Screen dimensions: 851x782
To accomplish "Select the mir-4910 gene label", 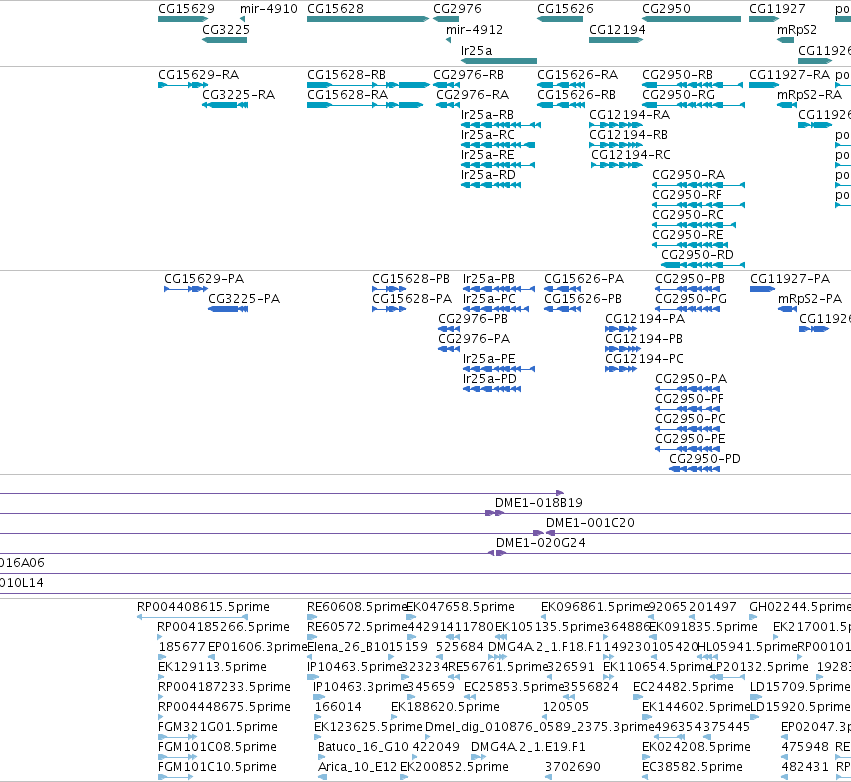I will [x=269, y=9].
